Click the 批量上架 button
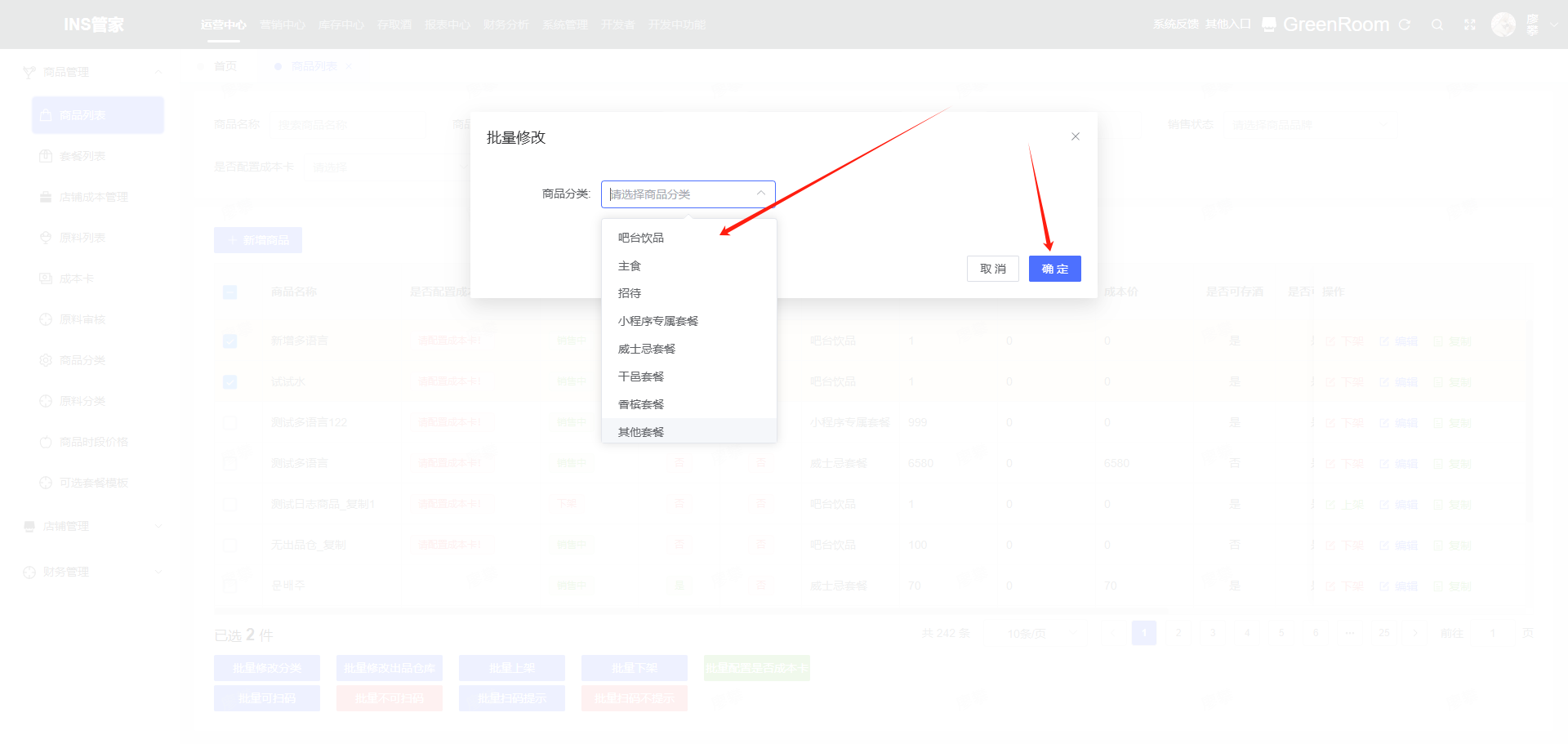The image size is (1568, 744). pyautogui.click(x=512, y=668)
